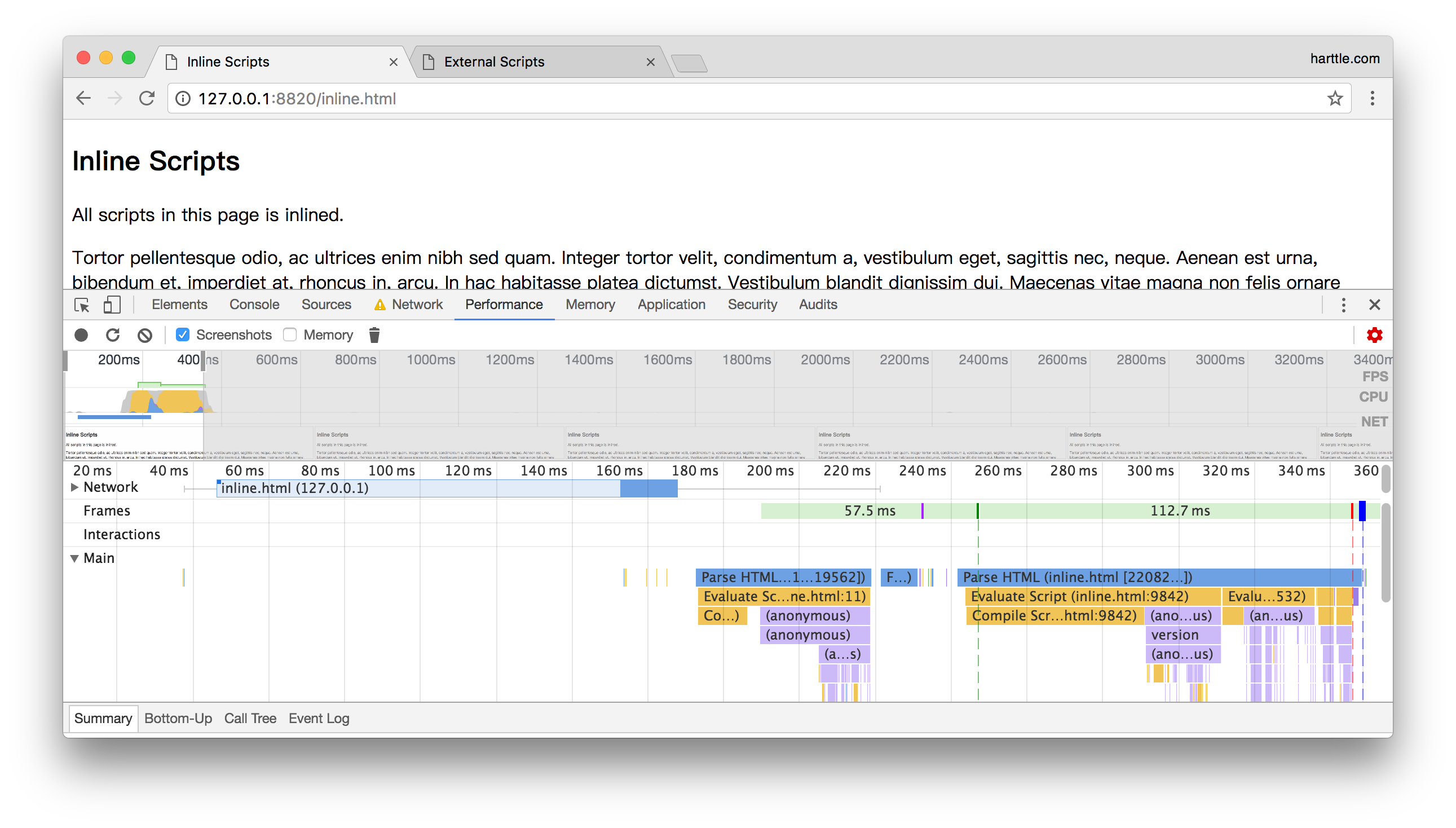Enable the Memory checkbox

tap(290, 334)
